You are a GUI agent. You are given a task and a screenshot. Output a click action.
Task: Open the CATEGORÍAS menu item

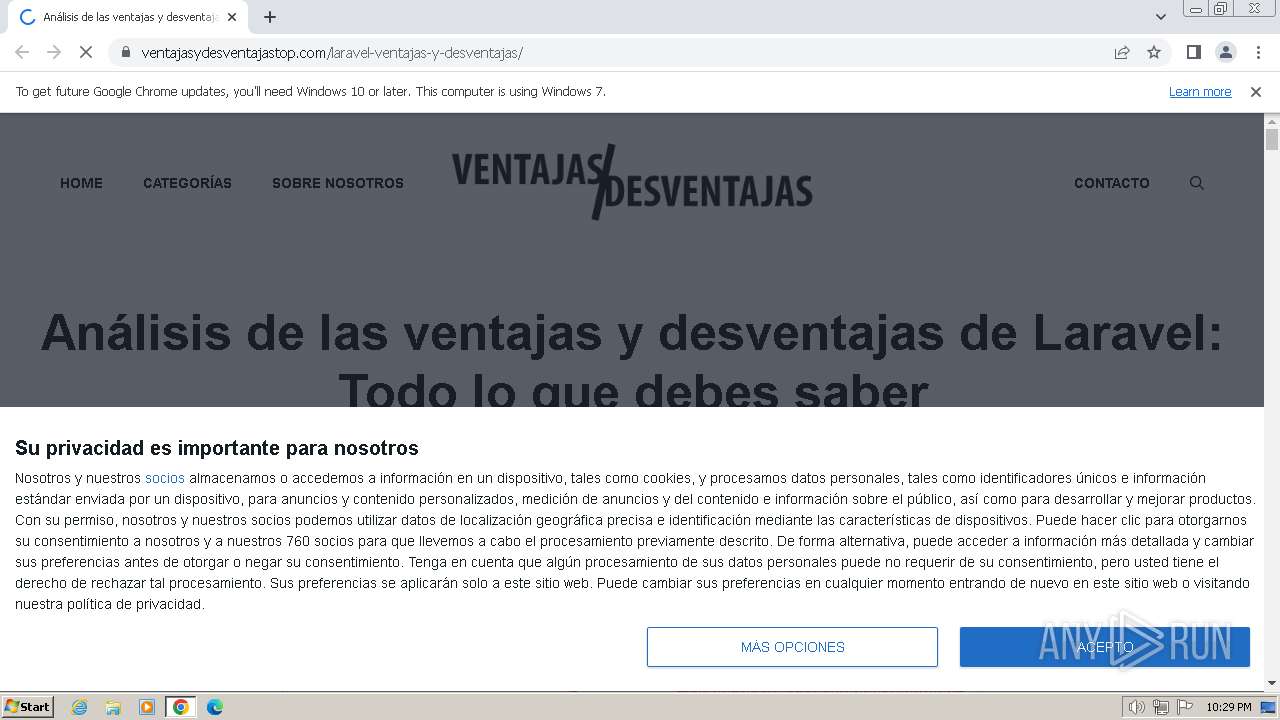(187, 183)
